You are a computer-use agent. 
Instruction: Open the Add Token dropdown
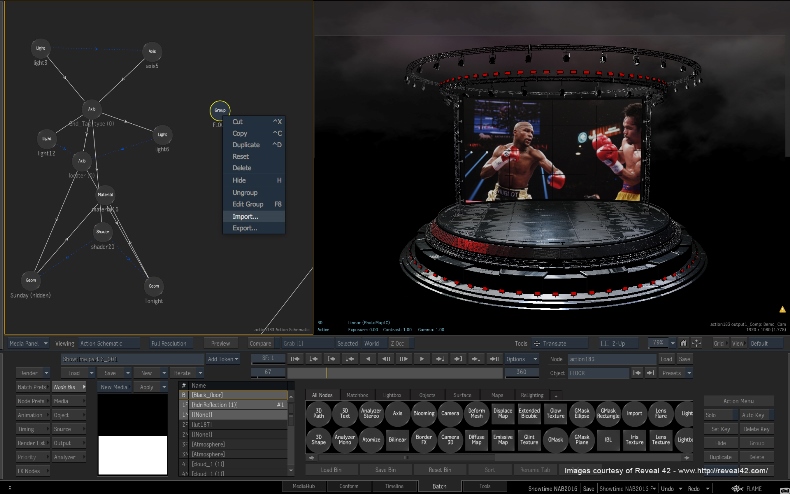pyautogui.click(x=222, y=359)
